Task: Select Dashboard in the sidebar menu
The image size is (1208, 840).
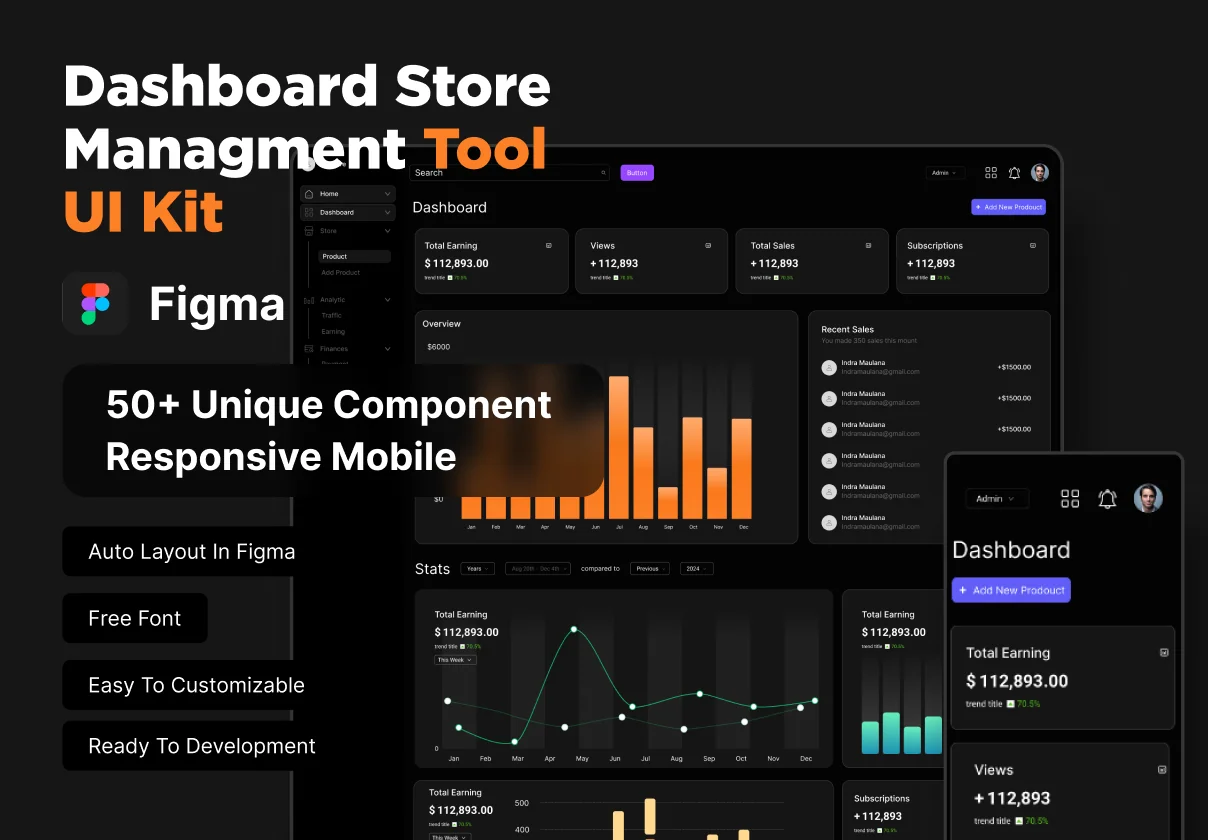Action: coord(347,212)
